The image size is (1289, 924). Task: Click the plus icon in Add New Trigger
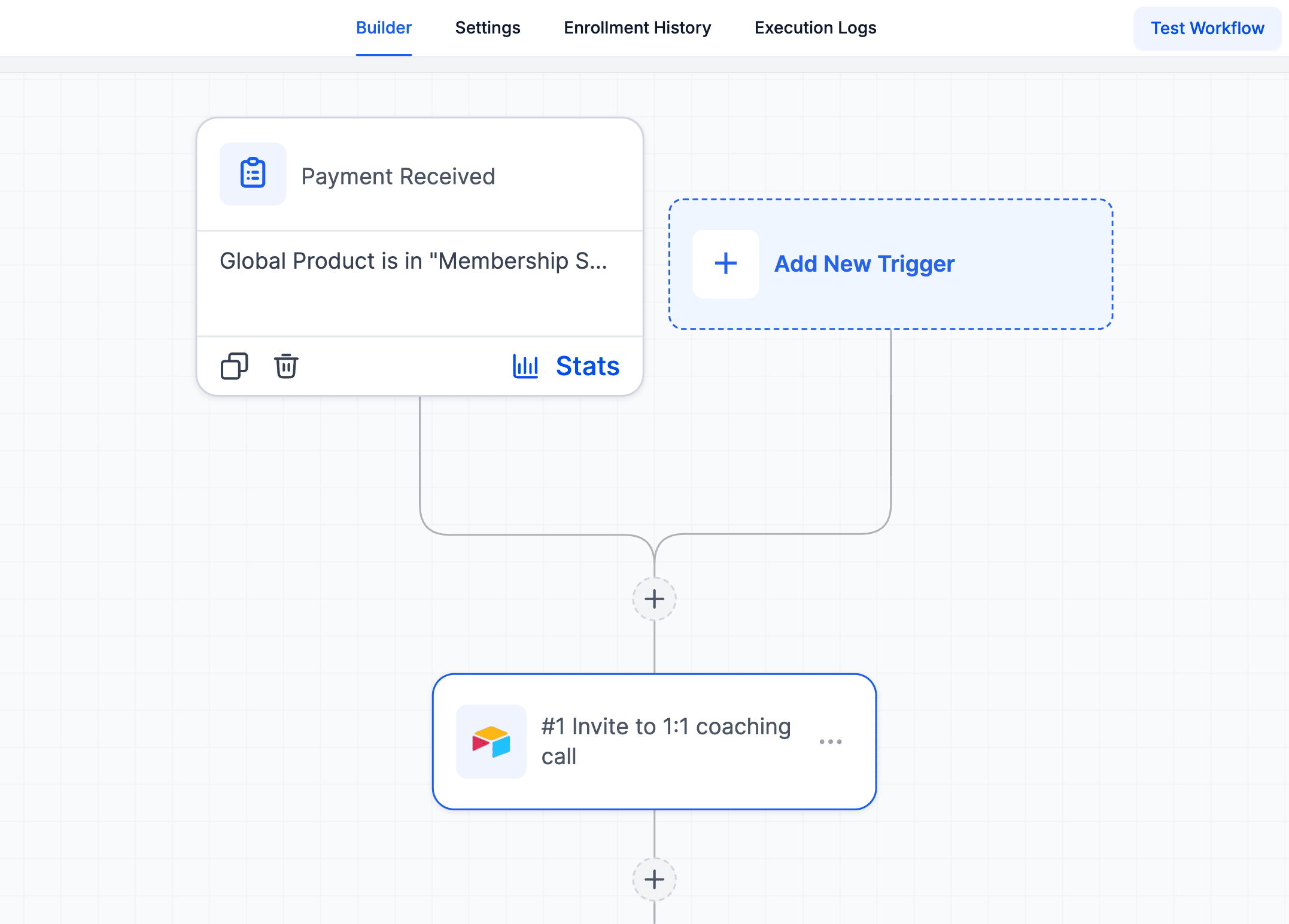pos(725,263)
